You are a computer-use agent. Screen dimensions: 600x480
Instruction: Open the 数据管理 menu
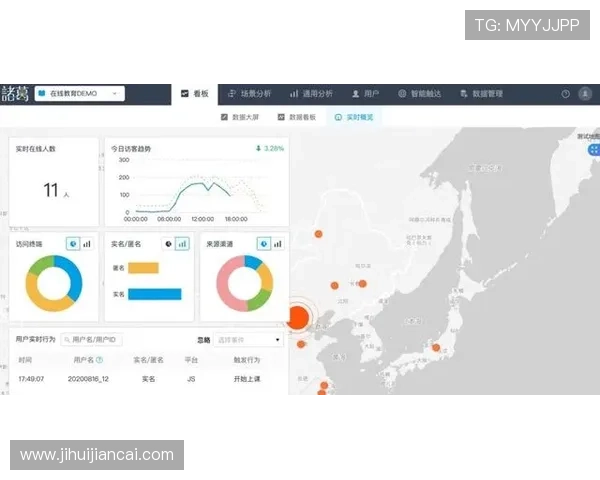(481, 94)
